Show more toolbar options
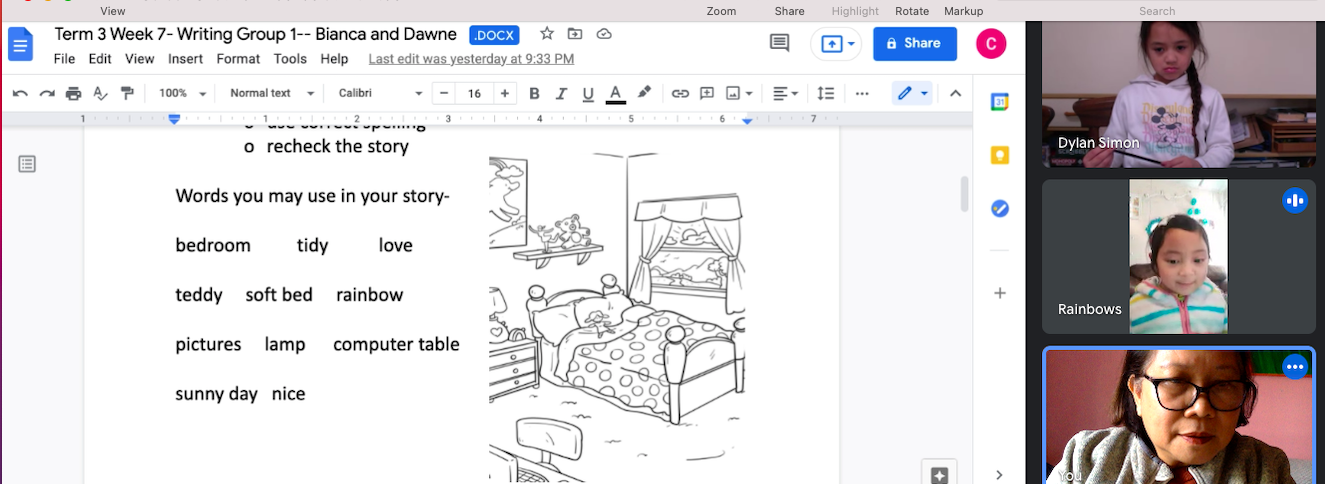This screenshot has width=1325, height=484. [x=862, y=93]
